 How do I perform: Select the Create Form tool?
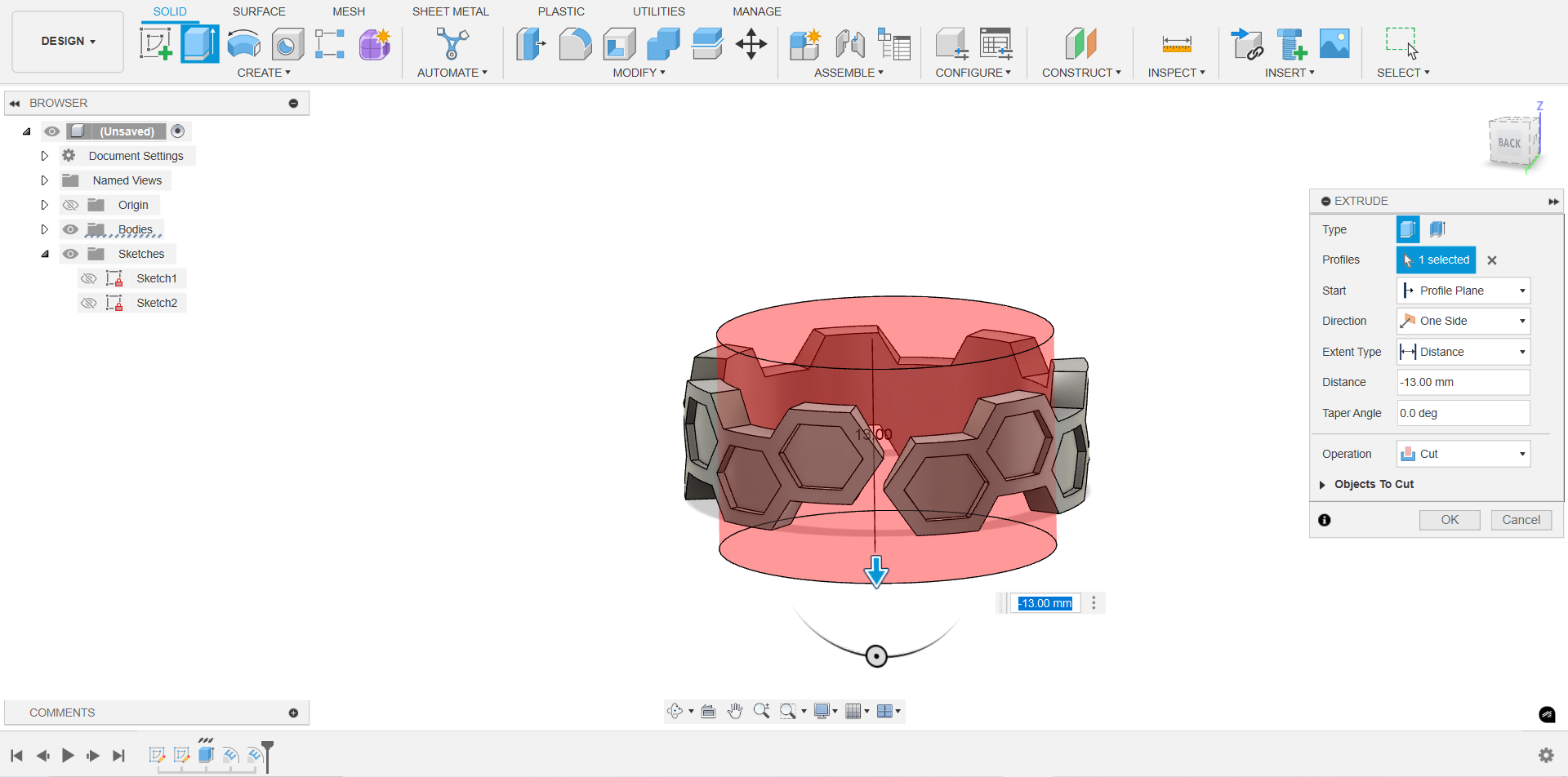[x=375, y=43]
